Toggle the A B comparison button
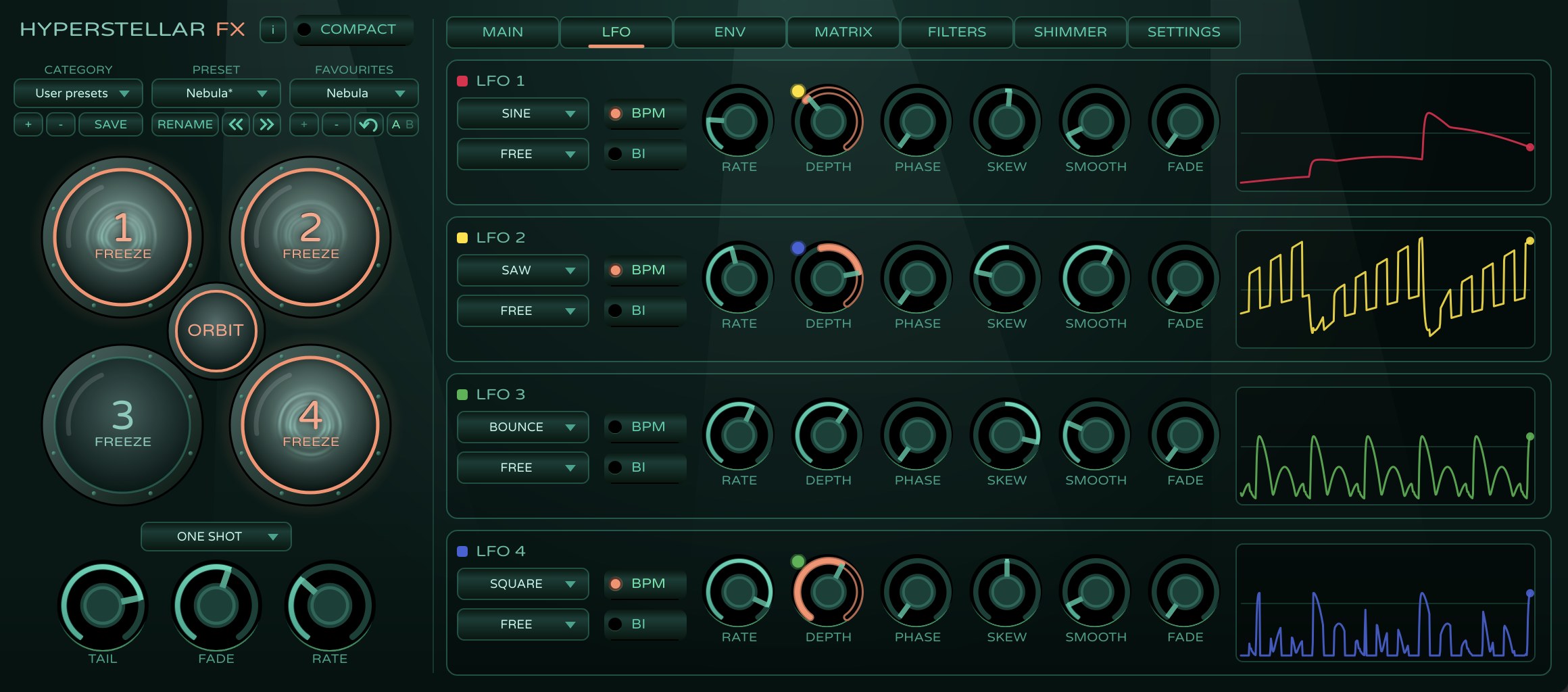The height and width of the screenshot is (692, 1568). (x=402, y=124)
